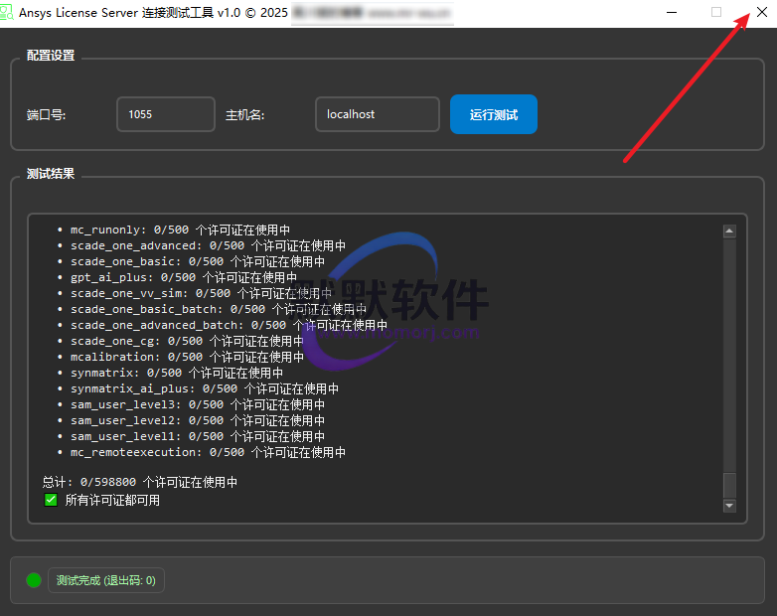
Task: Close the connection test tool window
Action: (761, 12)
